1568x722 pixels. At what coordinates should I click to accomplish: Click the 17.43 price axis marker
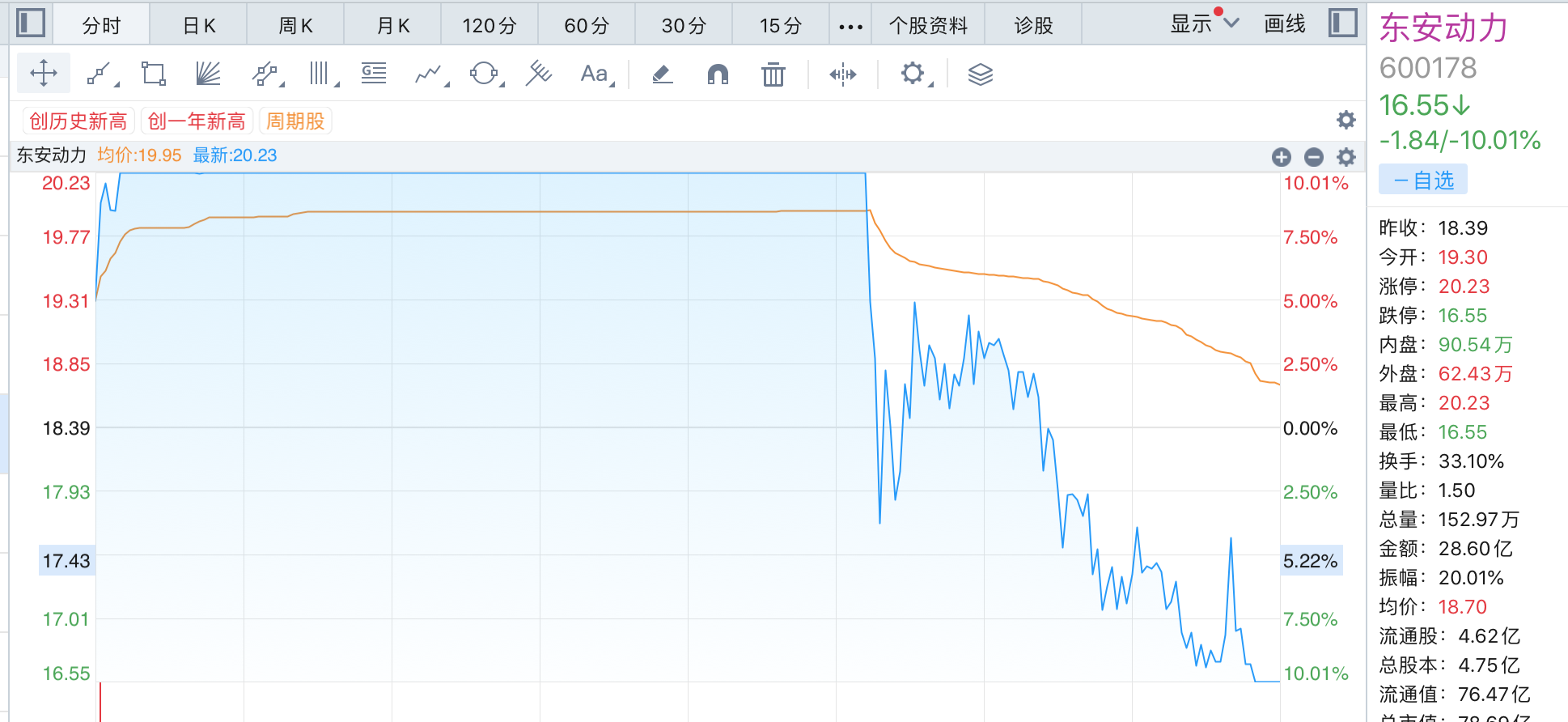pyautogui.click(x=66, y=561)
